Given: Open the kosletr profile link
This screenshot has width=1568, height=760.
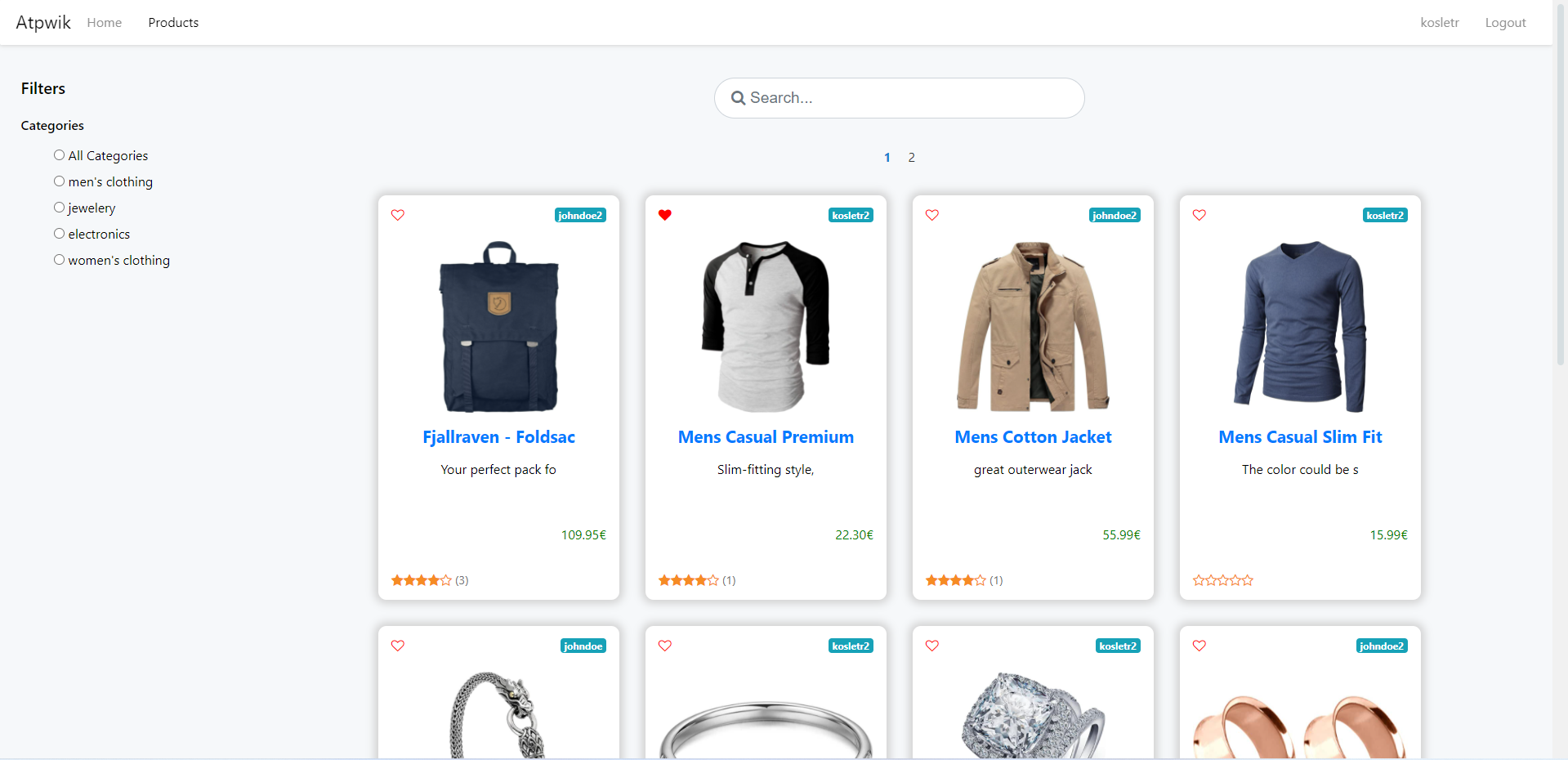Looking at the screenshot, I should (1440, 23).
